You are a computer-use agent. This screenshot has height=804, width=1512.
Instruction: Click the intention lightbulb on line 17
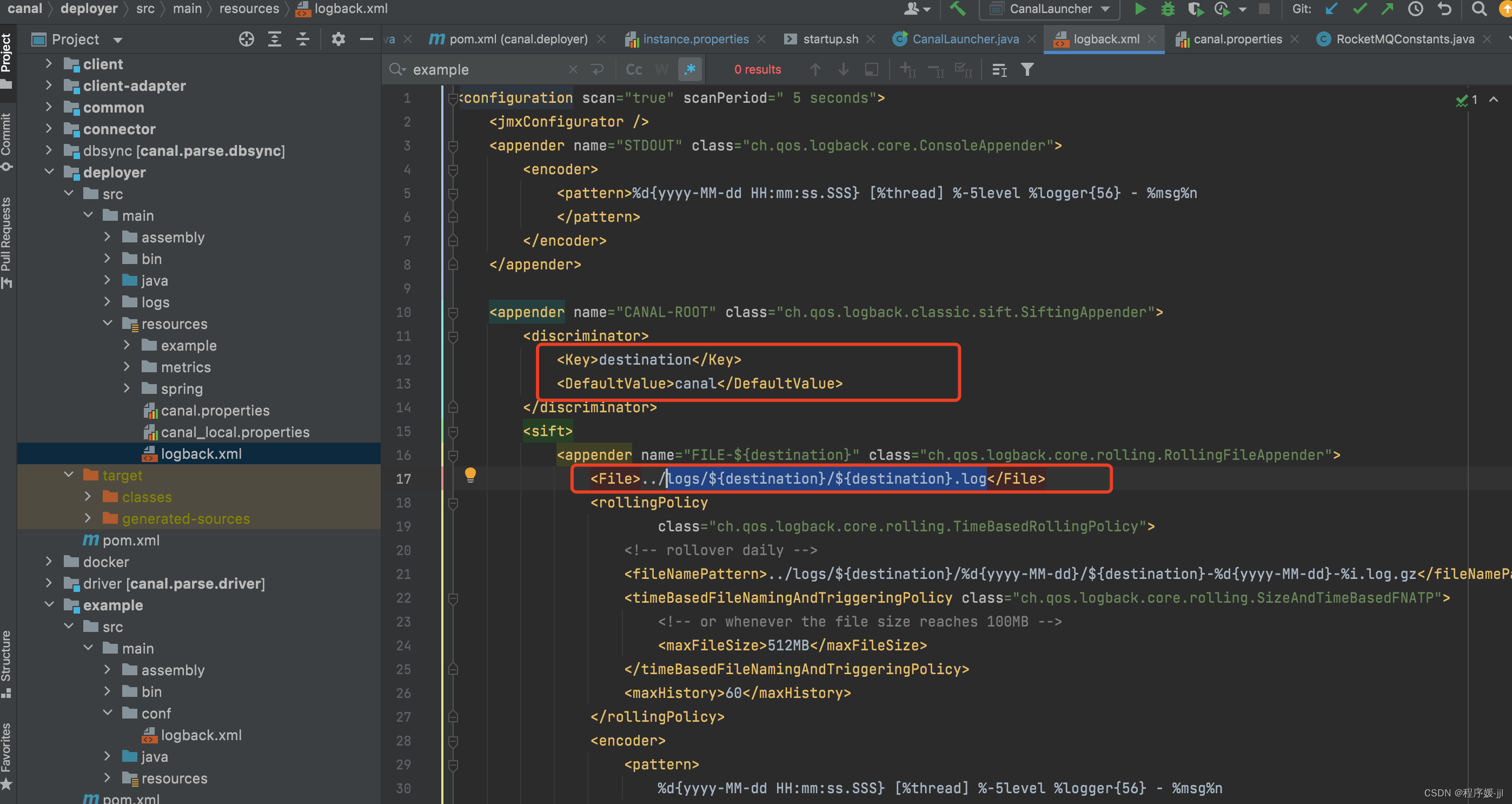(x=470, y=475)
